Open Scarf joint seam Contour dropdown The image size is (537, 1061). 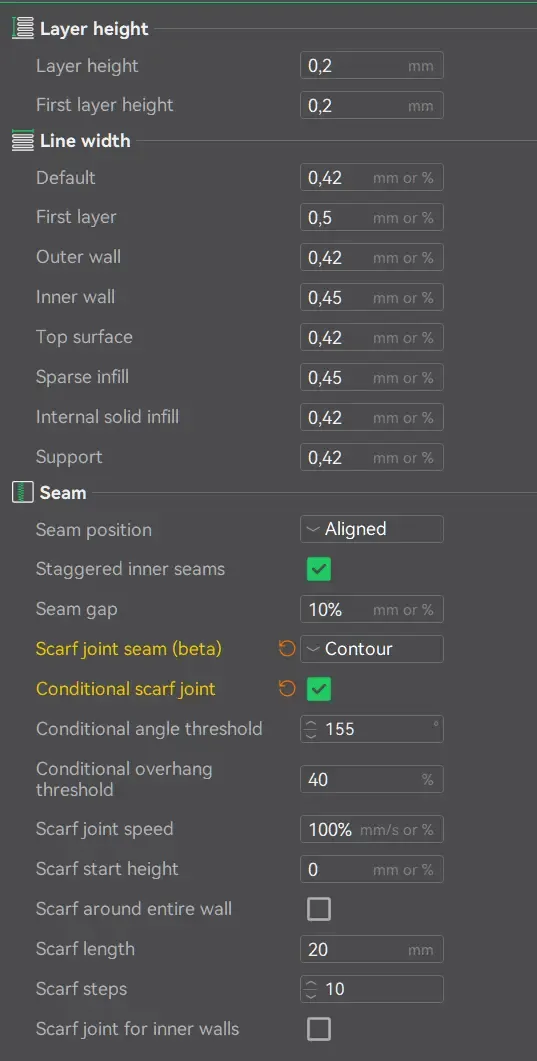pyautogui.click(x=372, y=649)
